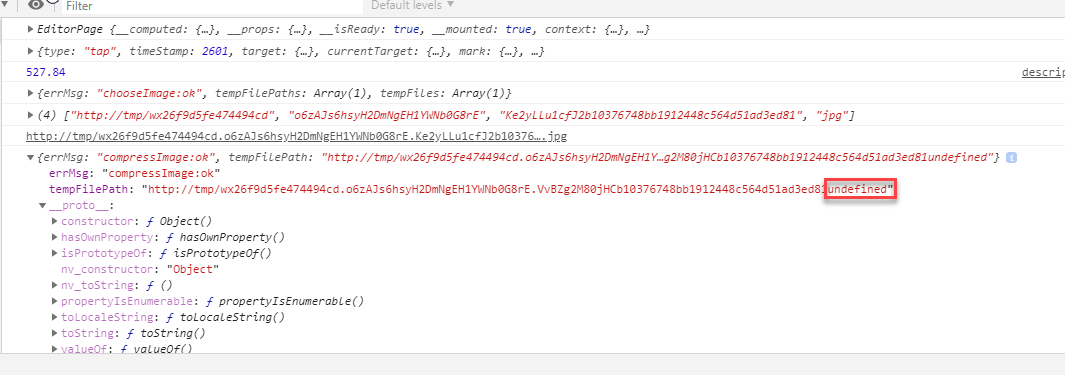Select the nv_constructor "Object" line
Image resolution: width=1065 pixels, height=375 pixels.
pyautogui.click(x=141, y=269)
